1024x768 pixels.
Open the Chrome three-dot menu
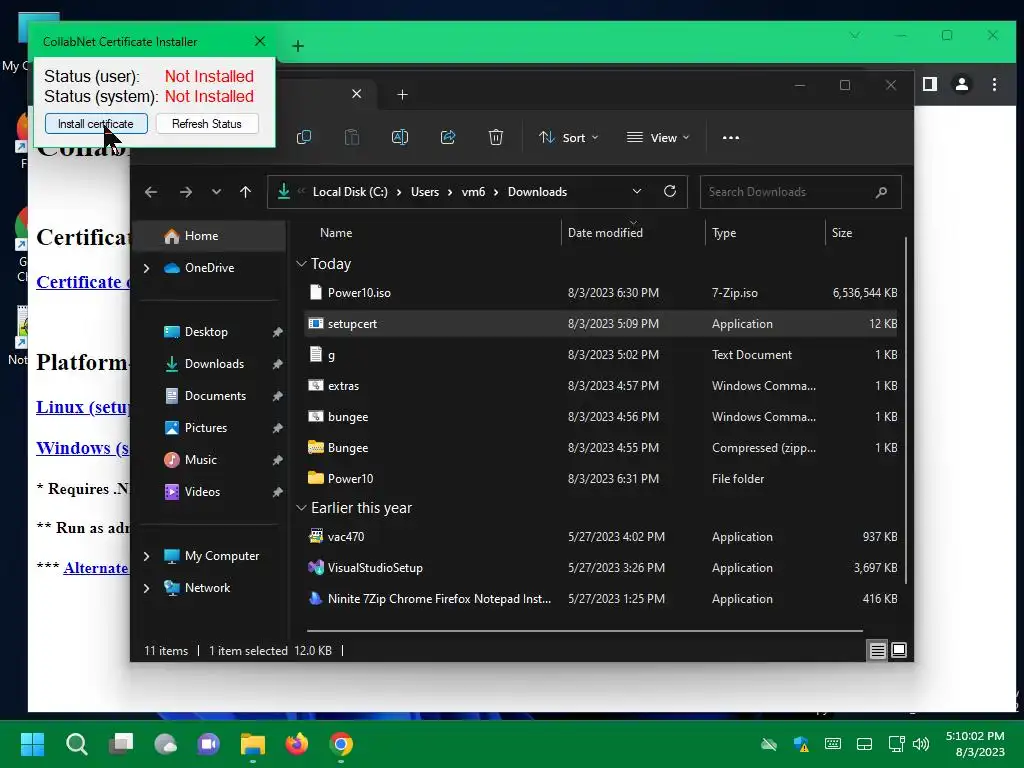994,84
